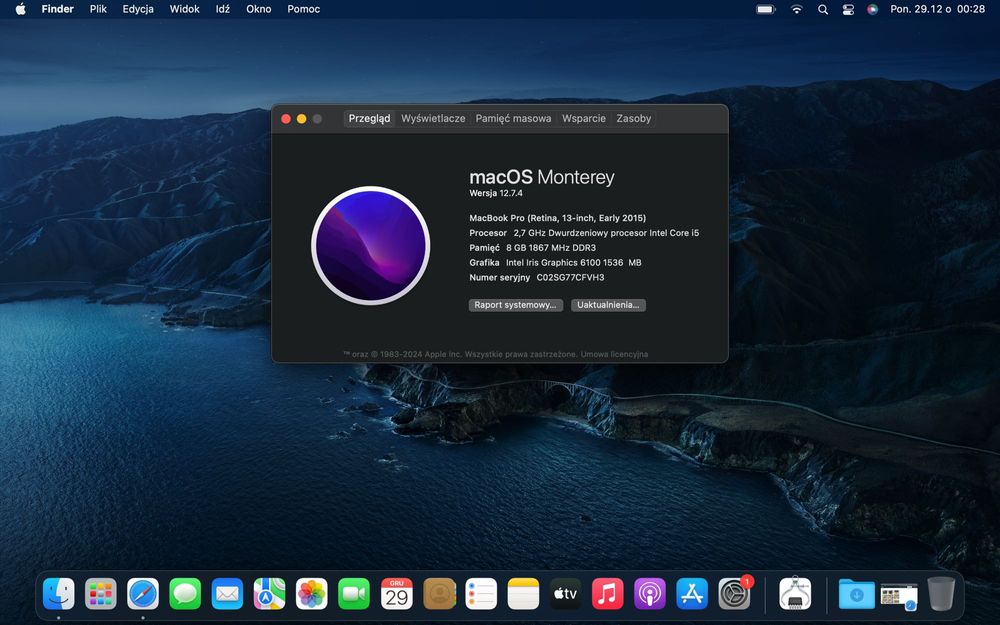The image size is (1000, 625).
Task: Open Safari from the Dock
Action: tap(143, 594)
